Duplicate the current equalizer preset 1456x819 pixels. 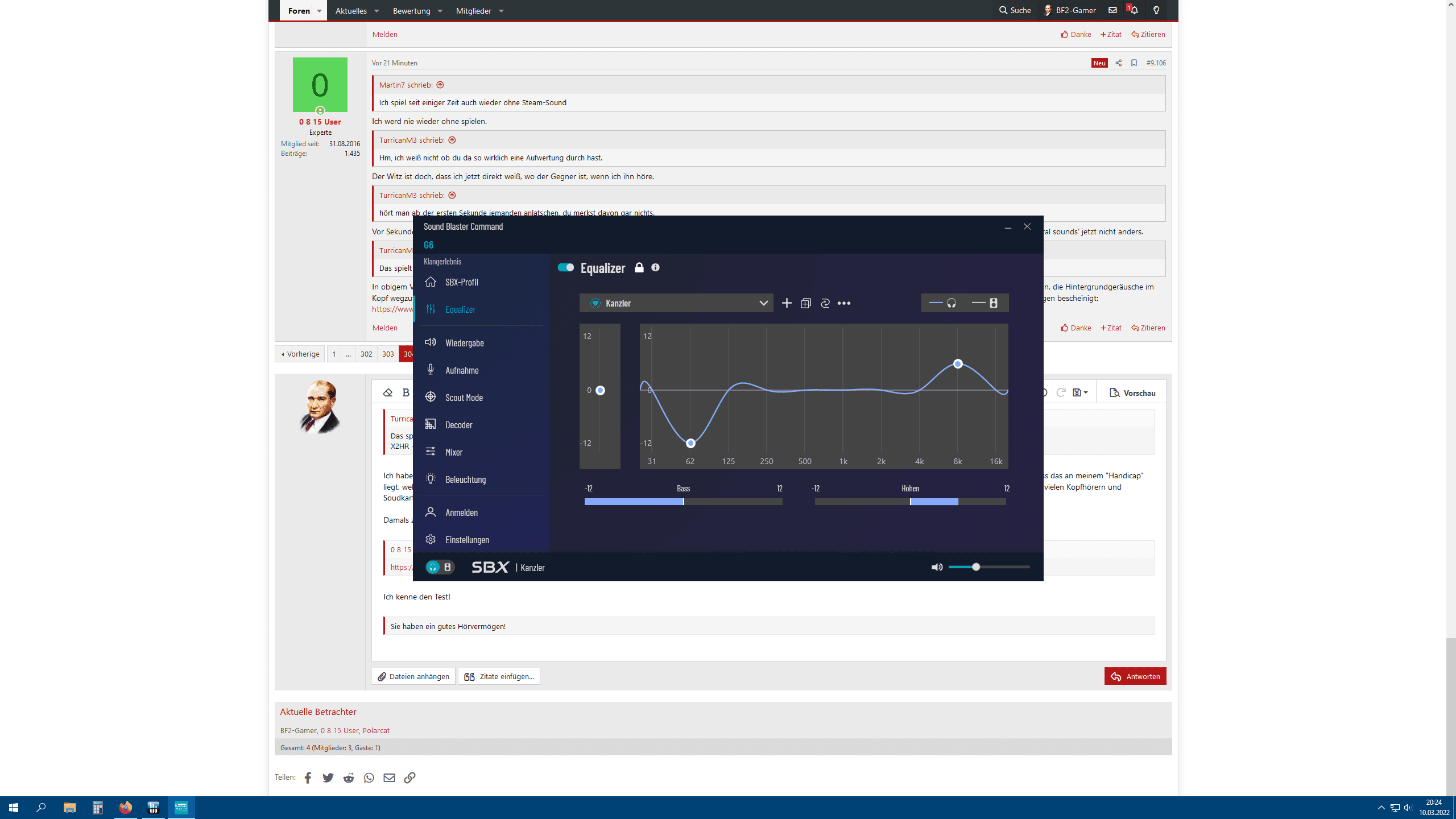coord(806,303)
